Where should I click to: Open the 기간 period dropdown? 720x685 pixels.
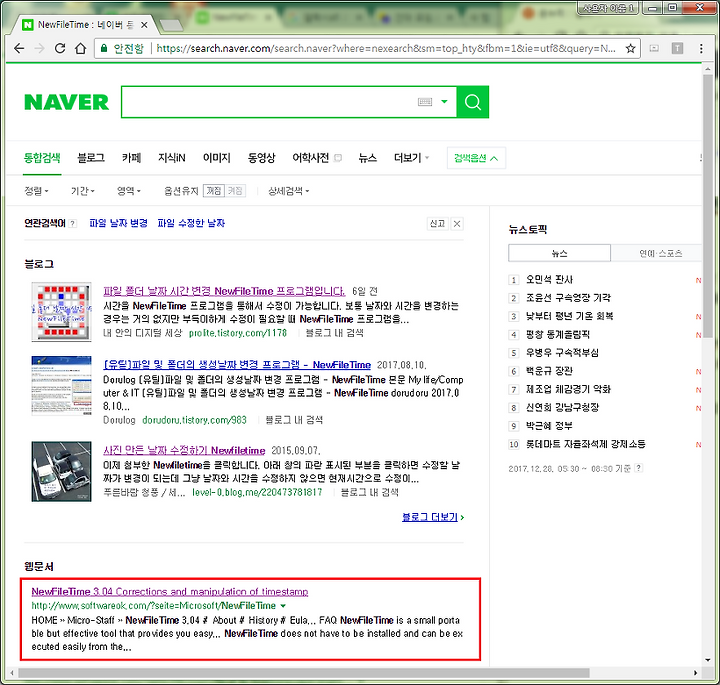click(x=83, y=191)
